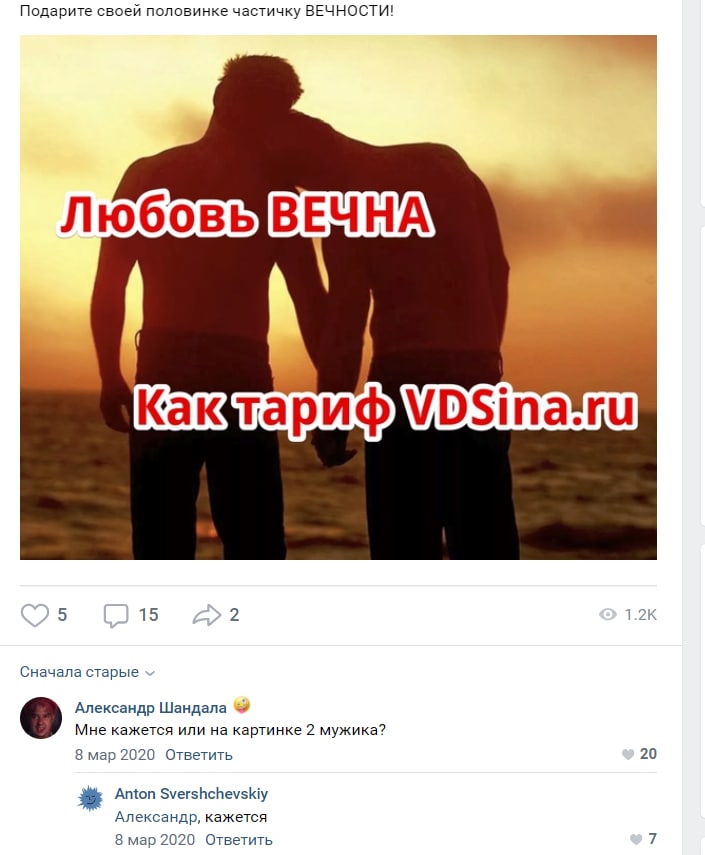Expand the Сначала старые sort dropdown
This screenshot has height=855, width=705.
pyautogui.click(x=87, y=672)
